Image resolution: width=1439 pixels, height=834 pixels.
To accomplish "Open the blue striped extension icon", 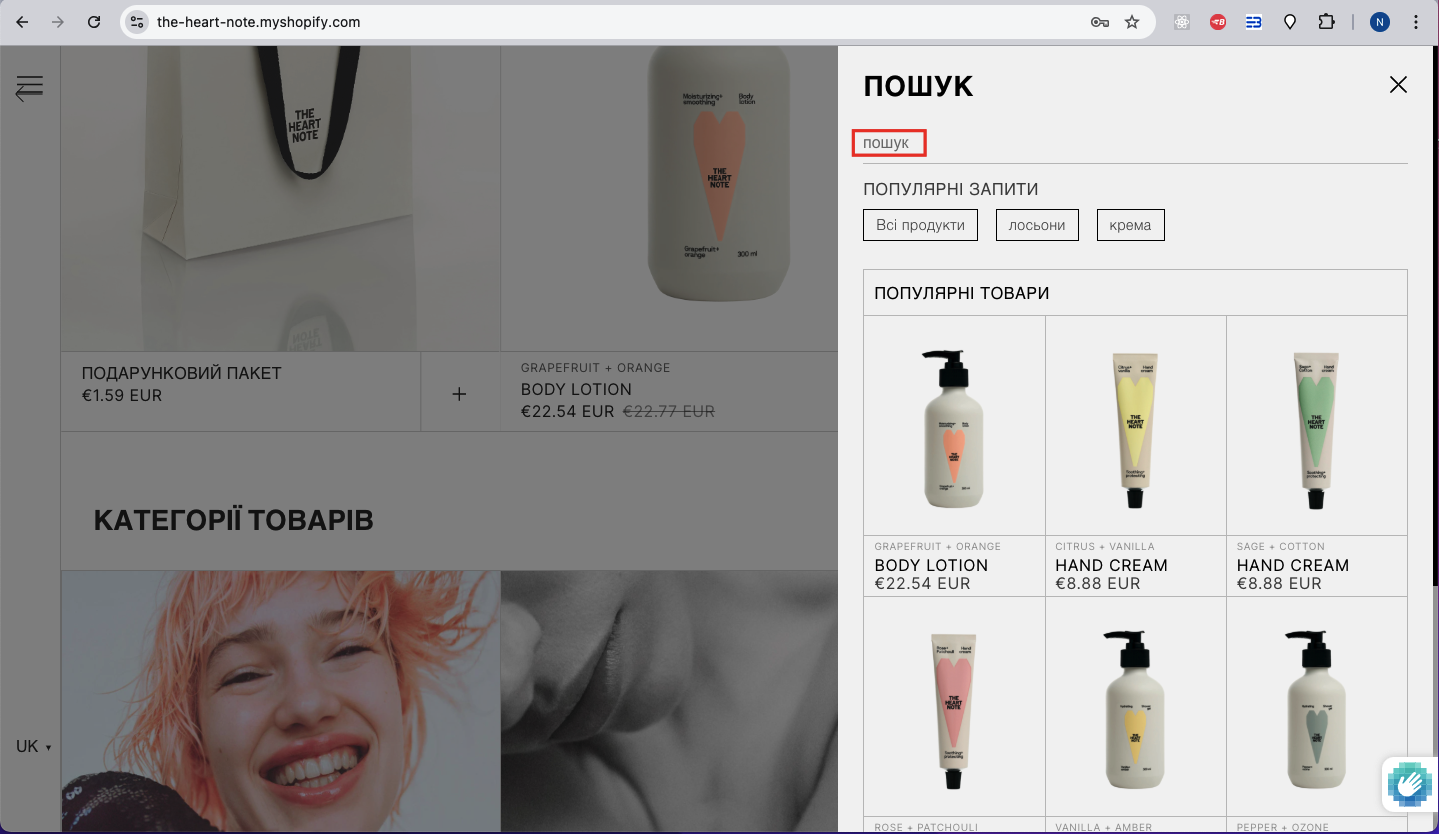I will (x=1254, y=22).
